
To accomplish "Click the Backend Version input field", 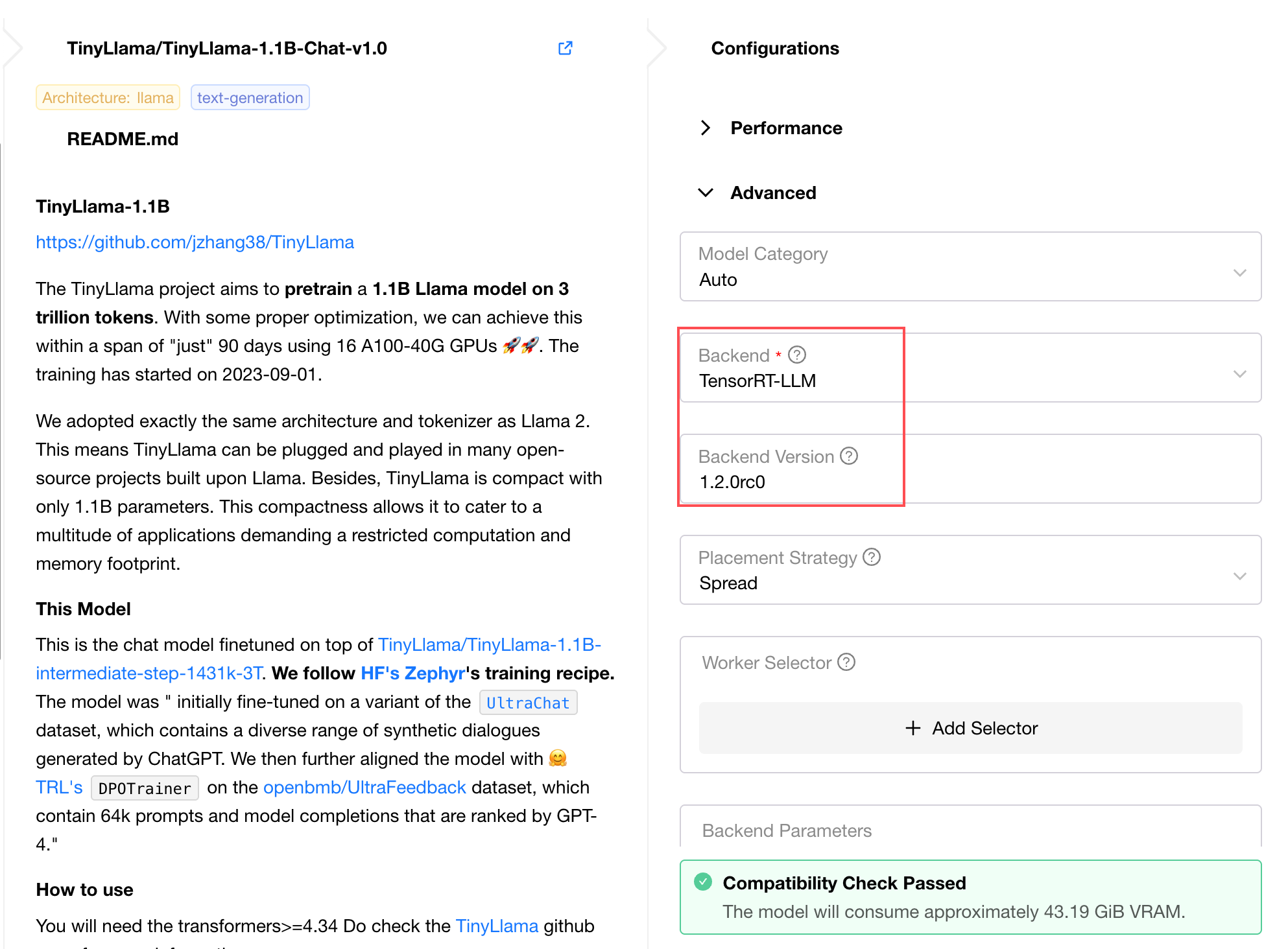I will (973, 482).
